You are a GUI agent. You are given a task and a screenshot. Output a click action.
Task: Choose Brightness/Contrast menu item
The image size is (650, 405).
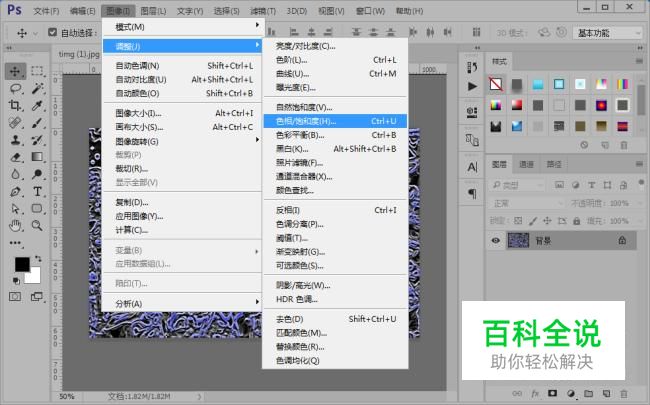pos(335,46)
